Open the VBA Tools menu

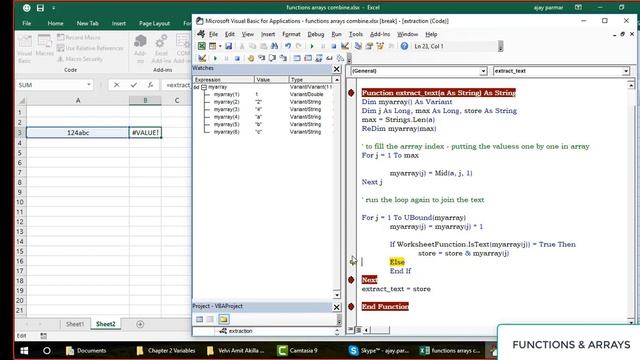tap(356, 34)
